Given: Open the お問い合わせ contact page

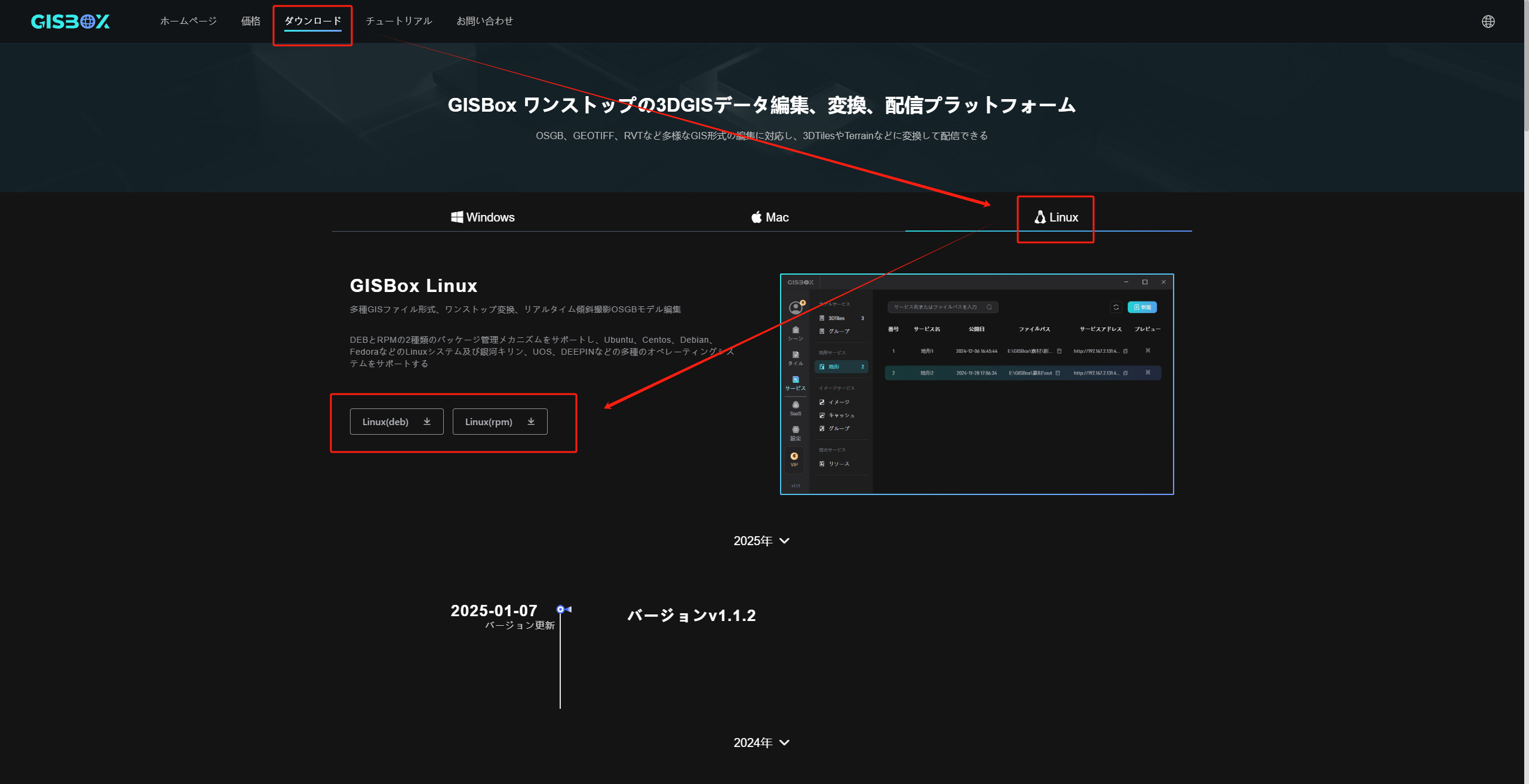Looking at the screenshot, I should coord(485,21).
